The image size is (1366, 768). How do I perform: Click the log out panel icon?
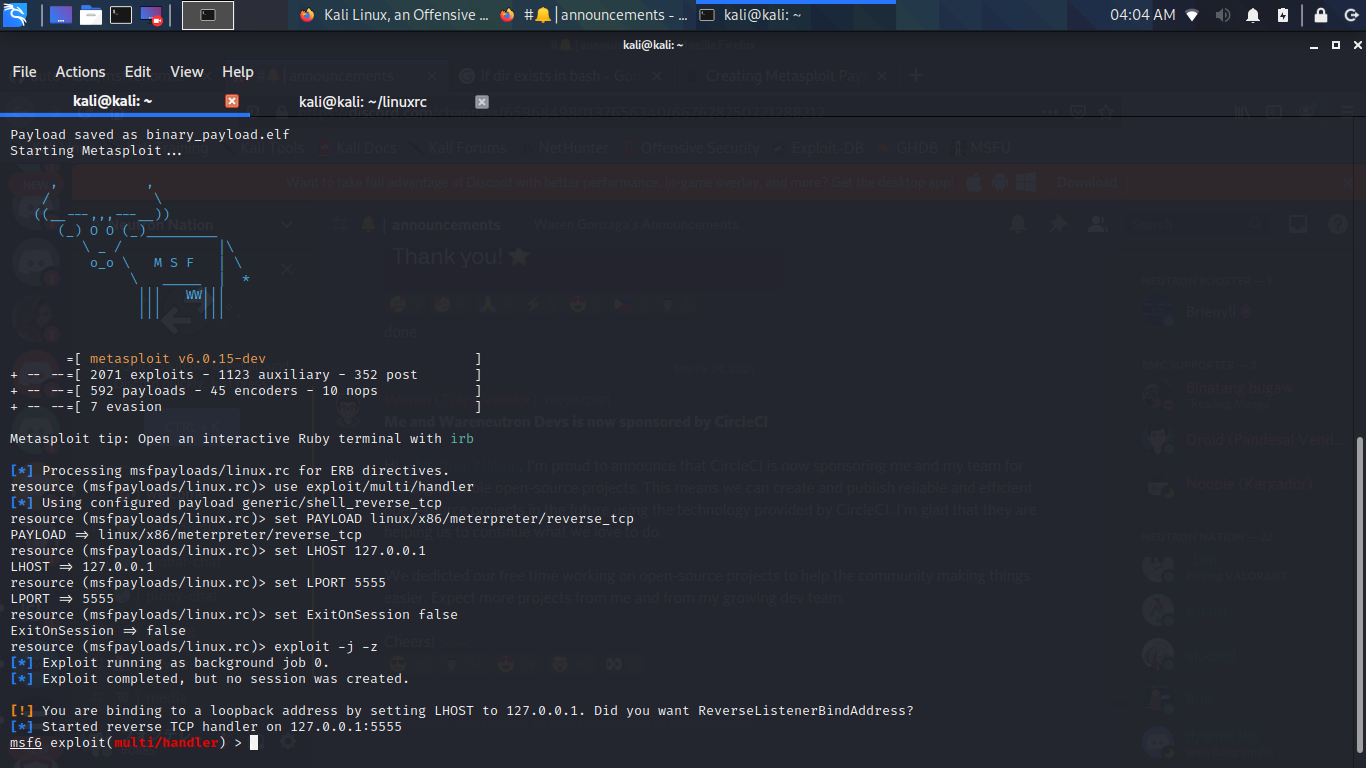coord(1351,15)
